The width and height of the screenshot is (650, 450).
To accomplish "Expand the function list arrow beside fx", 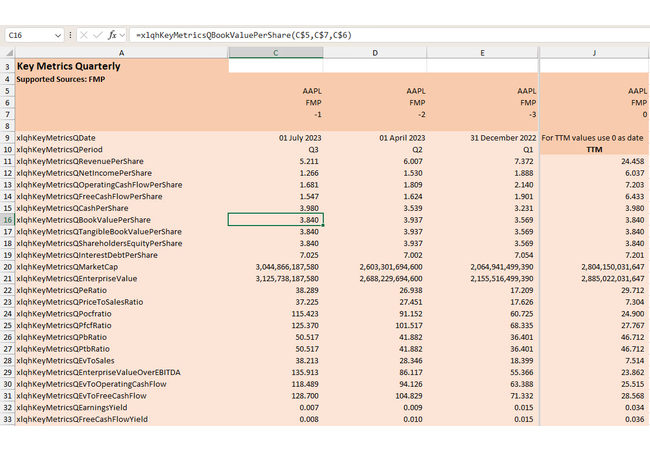I will (x=122, y=36).
